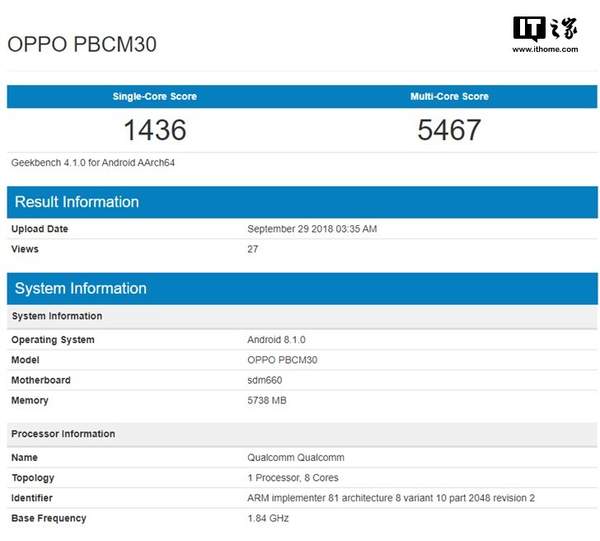The height and width of the screenshot is (541, 600).
Task: Click the Topology label
Action: 33,478
